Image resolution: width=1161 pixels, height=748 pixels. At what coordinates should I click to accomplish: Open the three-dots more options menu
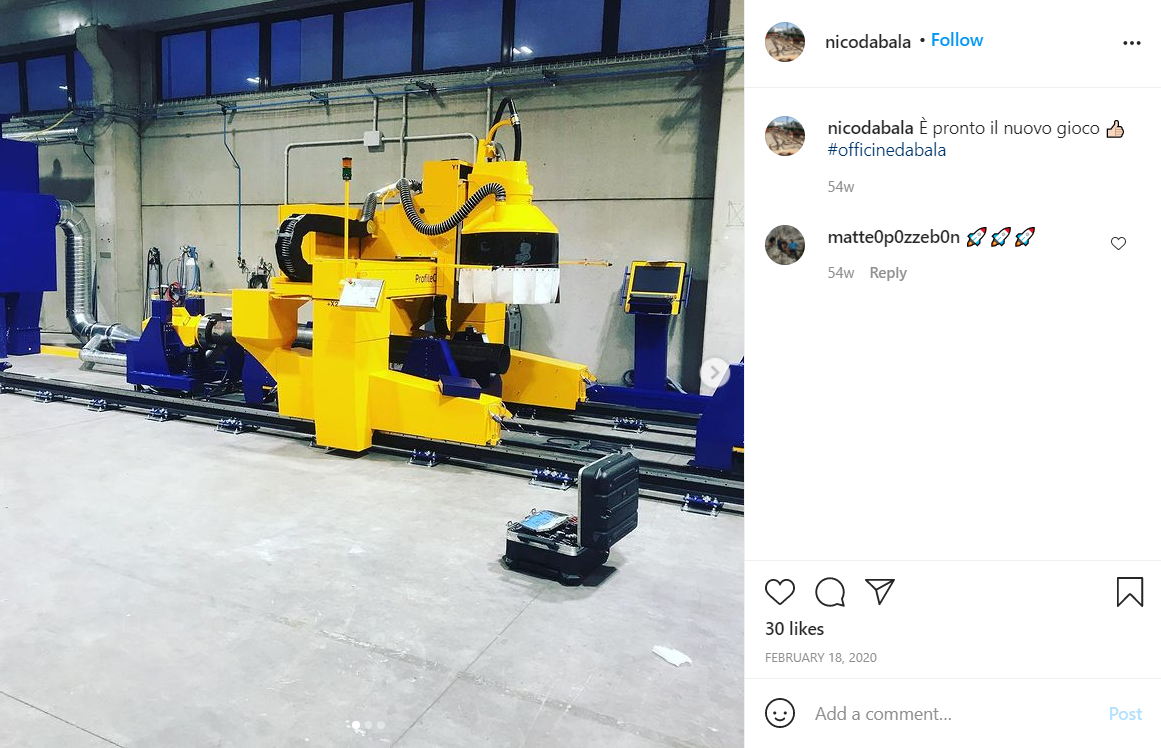pos(1131,43)
